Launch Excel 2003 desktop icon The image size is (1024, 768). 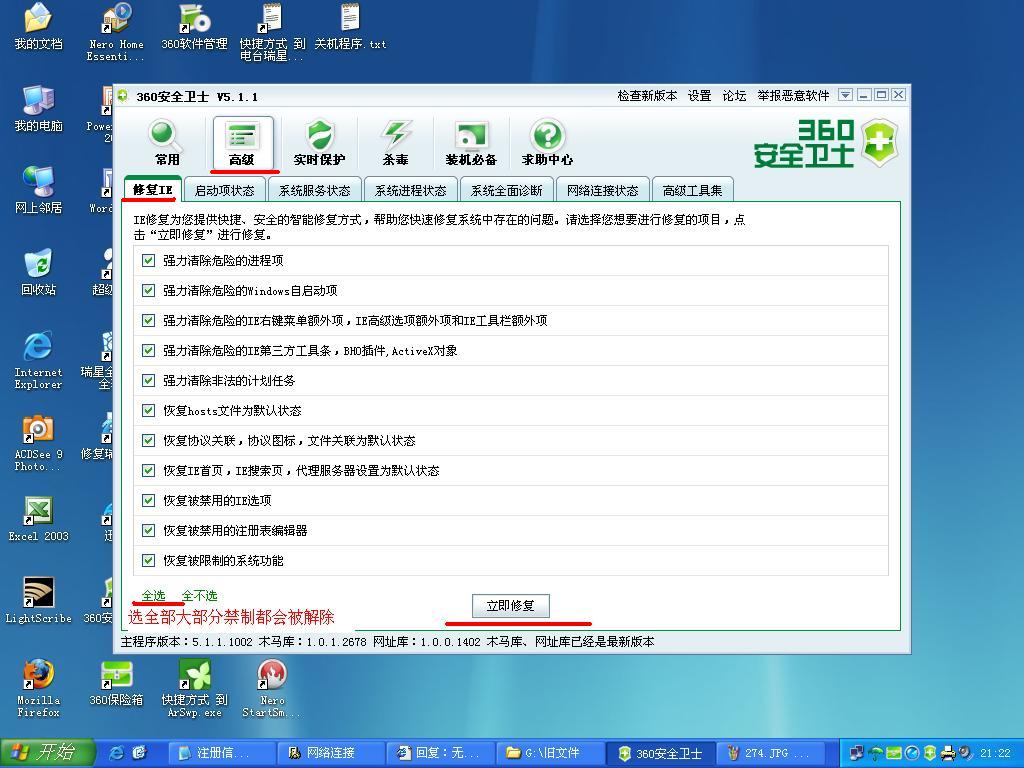tap(38, 519)
